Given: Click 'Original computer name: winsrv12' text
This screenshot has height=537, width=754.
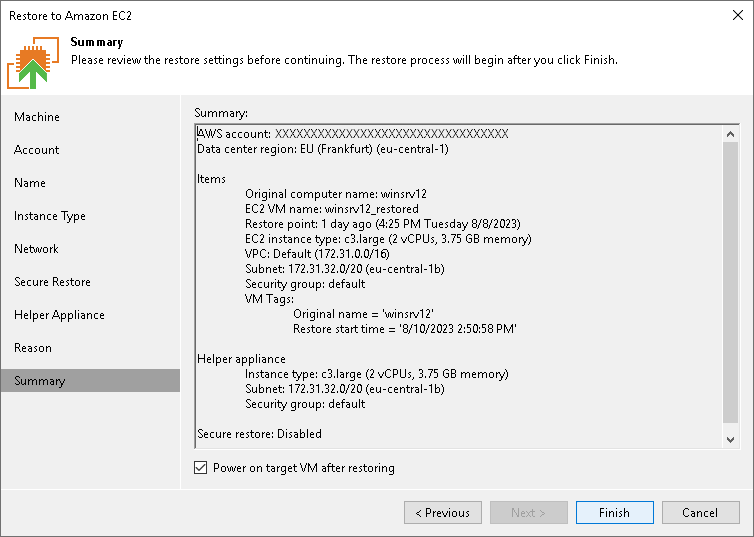Looking at the screenshot, I should (336, 194).
